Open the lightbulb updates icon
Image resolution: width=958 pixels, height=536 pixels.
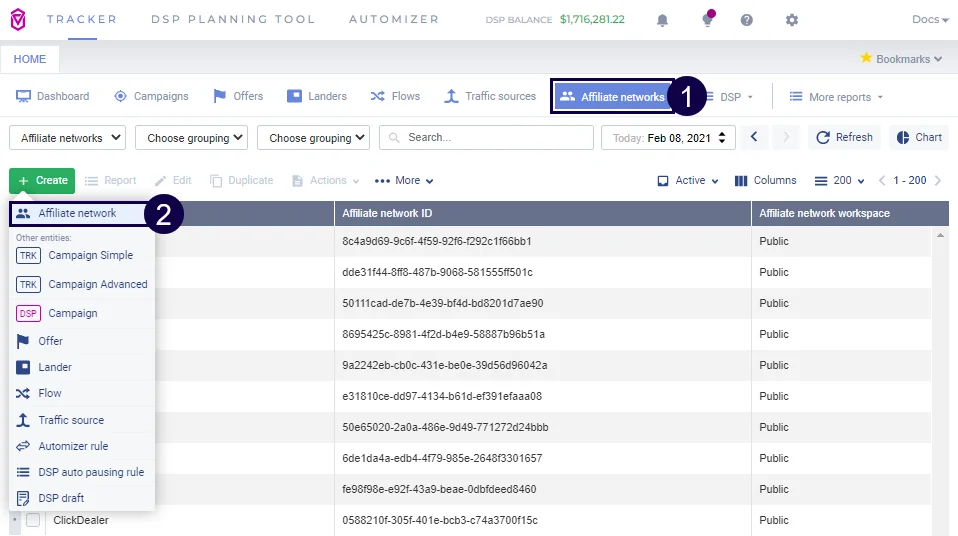pos(708,20)
